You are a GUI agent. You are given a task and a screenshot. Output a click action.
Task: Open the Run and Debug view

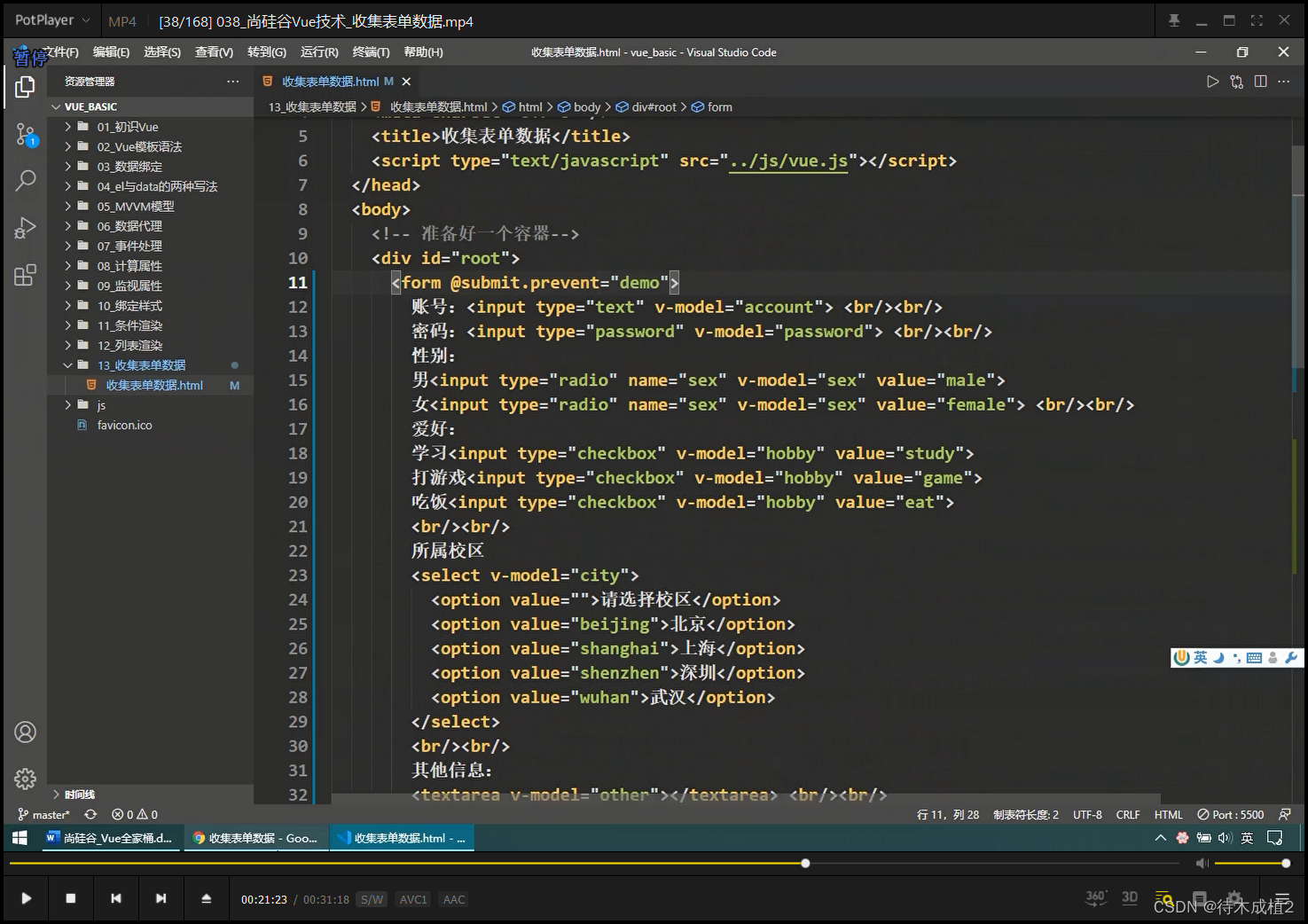tap(26, 228)
